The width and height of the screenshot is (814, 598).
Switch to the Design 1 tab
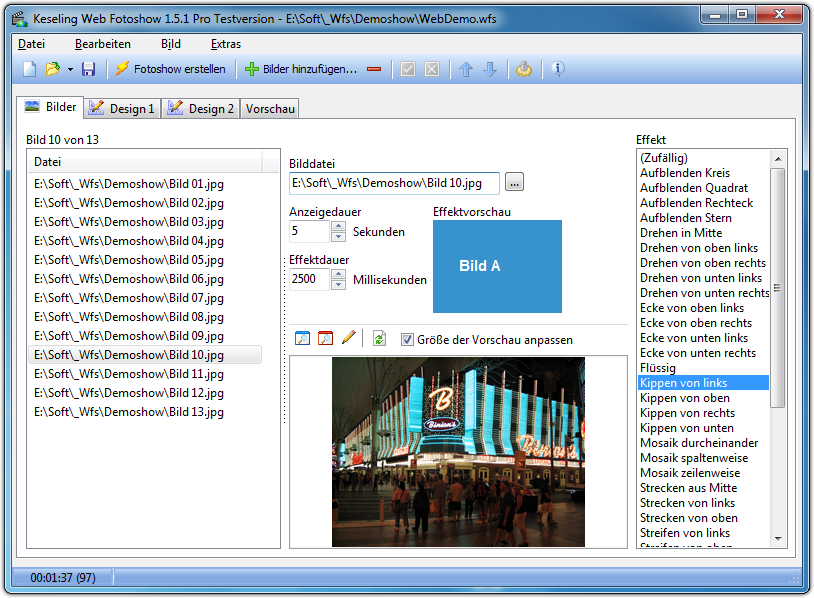122,108
